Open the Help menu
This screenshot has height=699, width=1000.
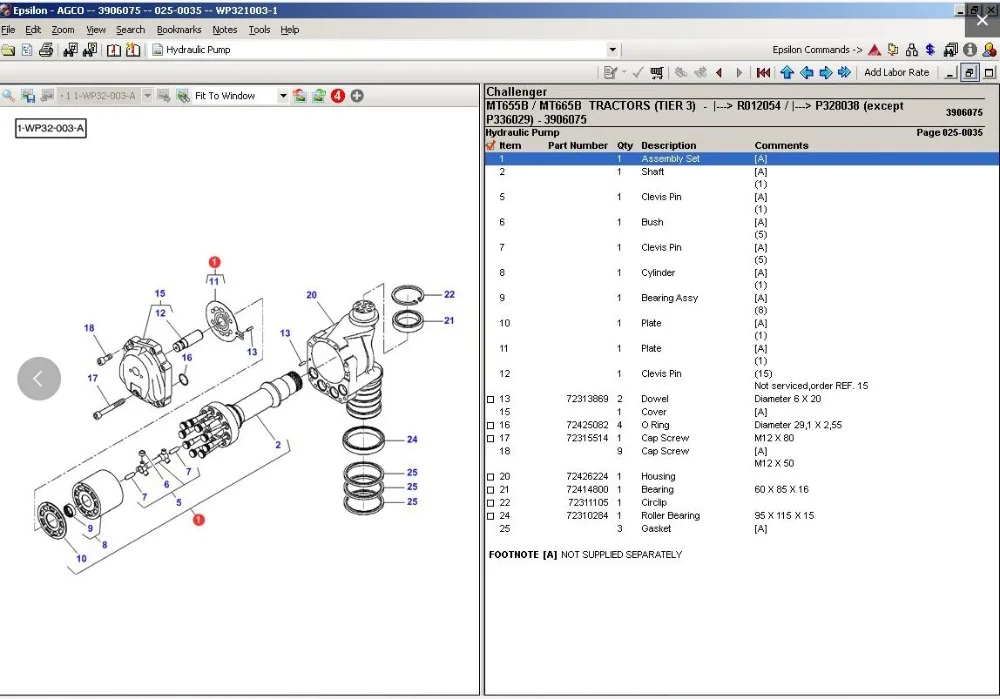(x=290, y=29)
